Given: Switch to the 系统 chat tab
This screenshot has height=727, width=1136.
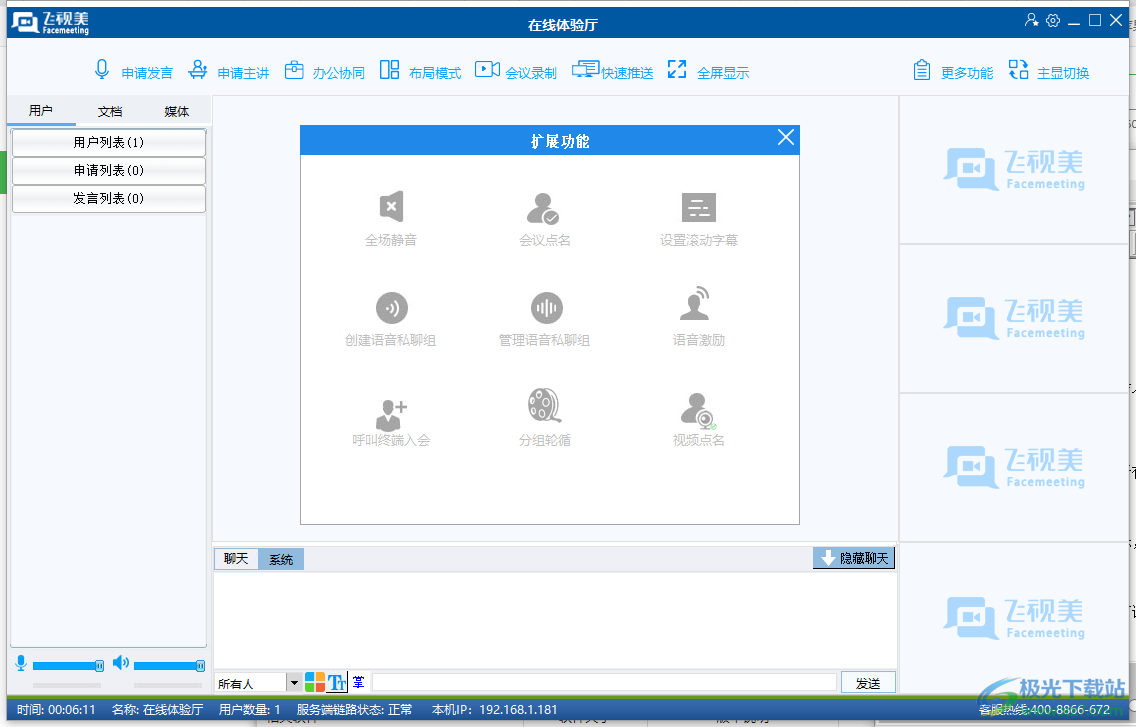Looking at the screenshot, I should coord(281,560).
